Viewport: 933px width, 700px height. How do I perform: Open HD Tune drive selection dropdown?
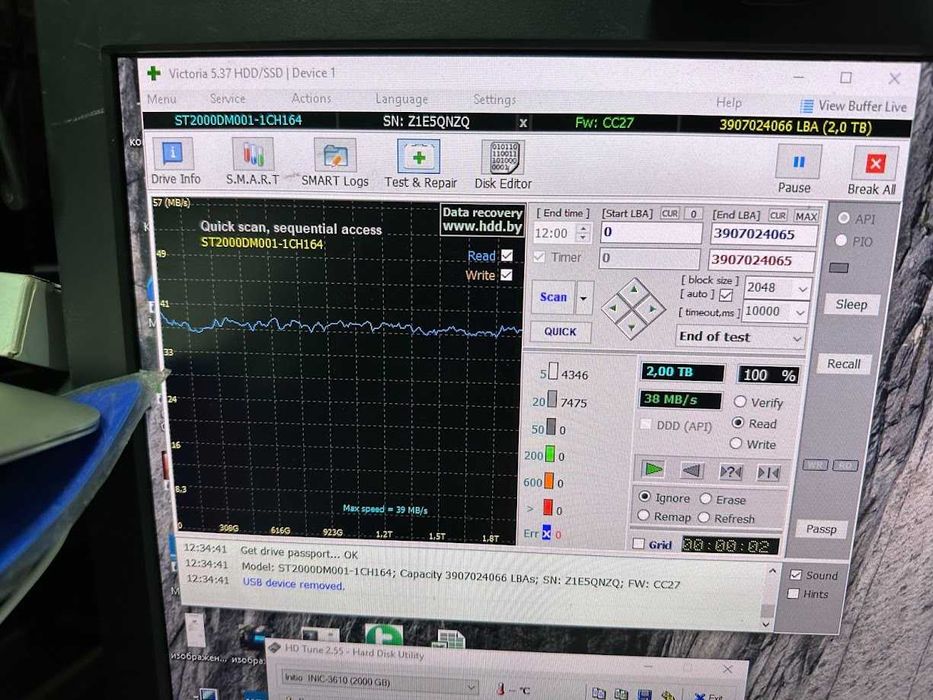pyautogui.click(x=379, y=683)
